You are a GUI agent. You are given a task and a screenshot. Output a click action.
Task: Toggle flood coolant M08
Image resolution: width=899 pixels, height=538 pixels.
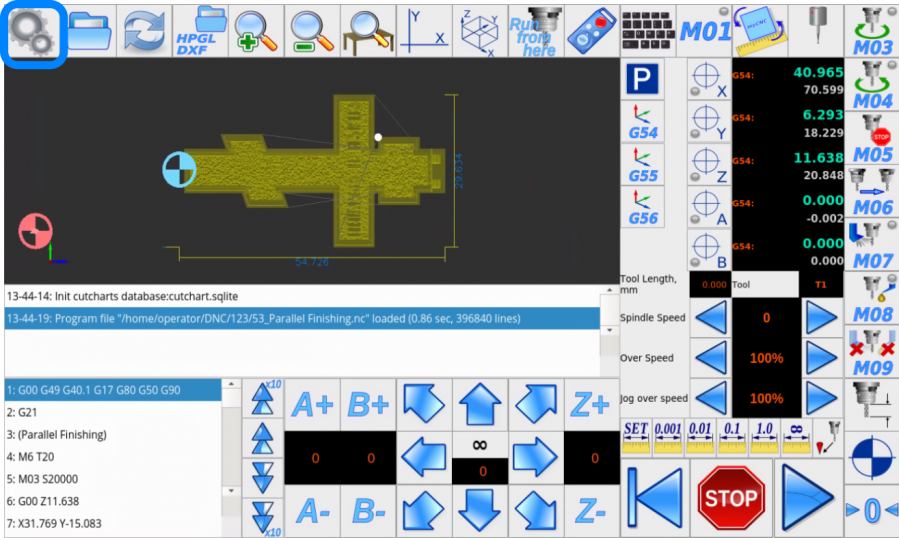tap(872, 298)
